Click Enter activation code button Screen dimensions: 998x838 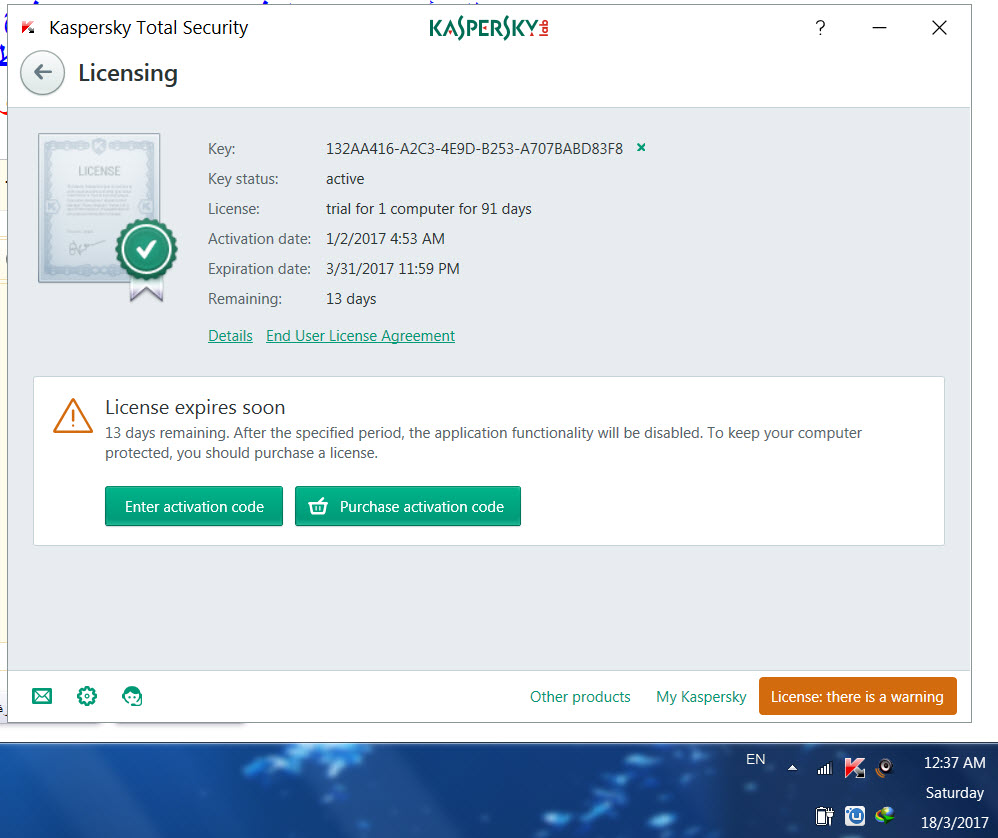click(194, 506)
